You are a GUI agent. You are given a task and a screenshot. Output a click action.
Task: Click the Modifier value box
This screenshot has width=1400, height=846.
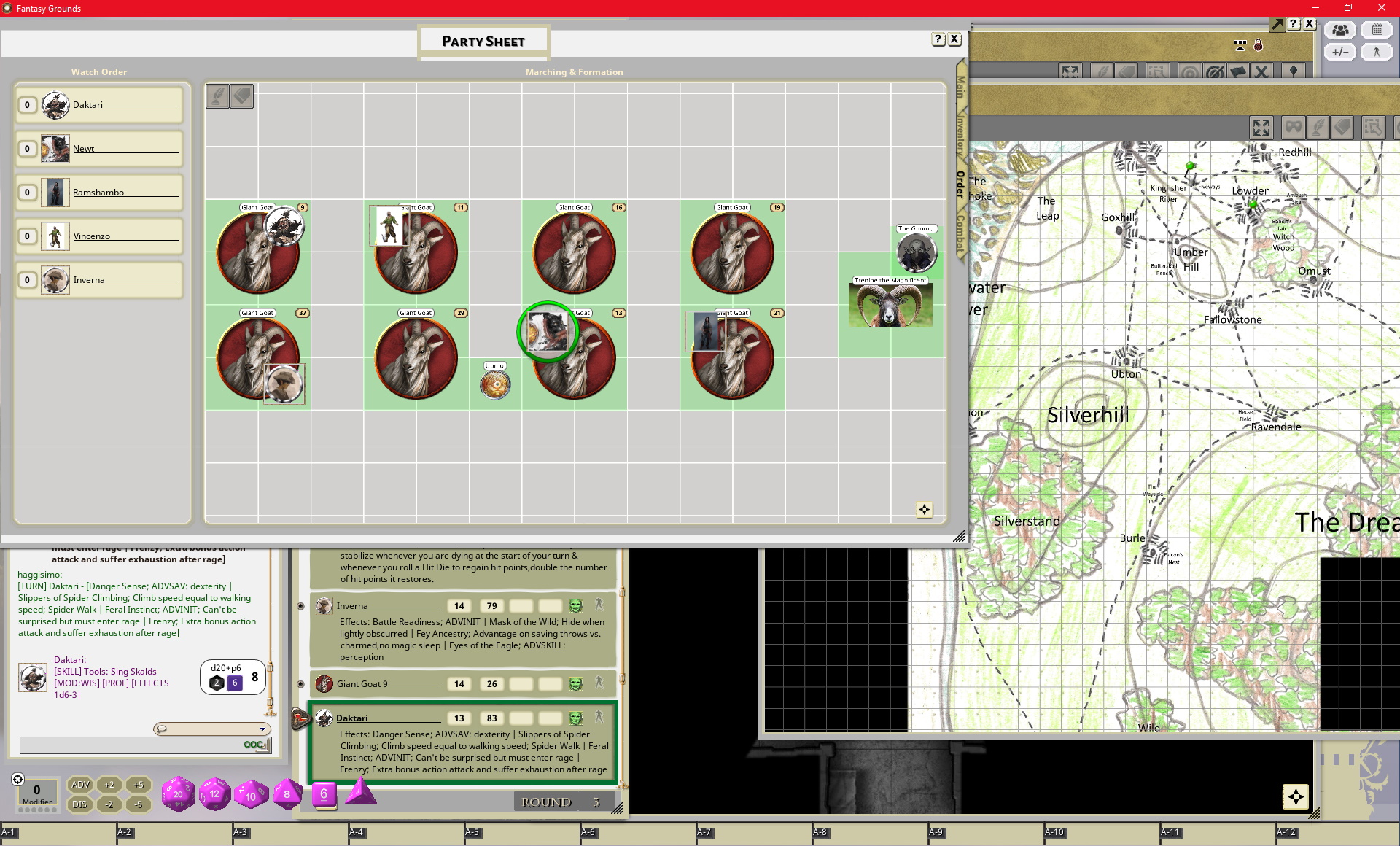click(36, 792)
